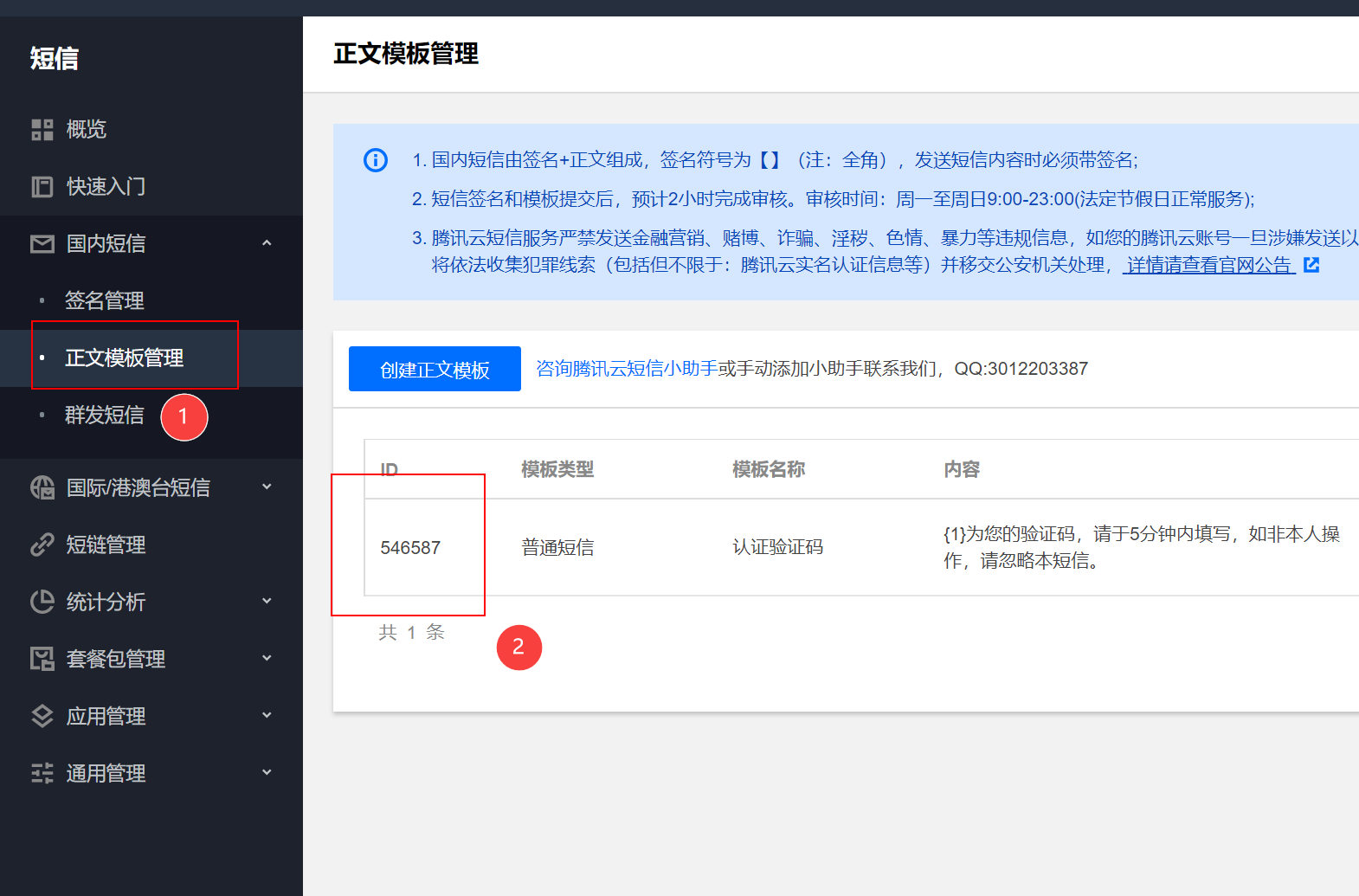Click the 短信 product title
The image size is (1359, 896).
click(55, 59)
